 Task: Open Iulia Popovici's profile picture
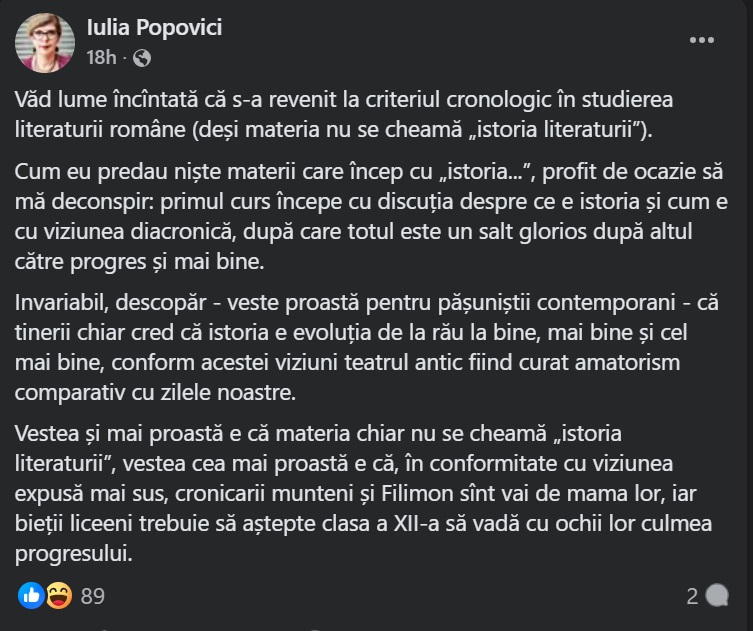pyautogui.click(x=44, y=43)
